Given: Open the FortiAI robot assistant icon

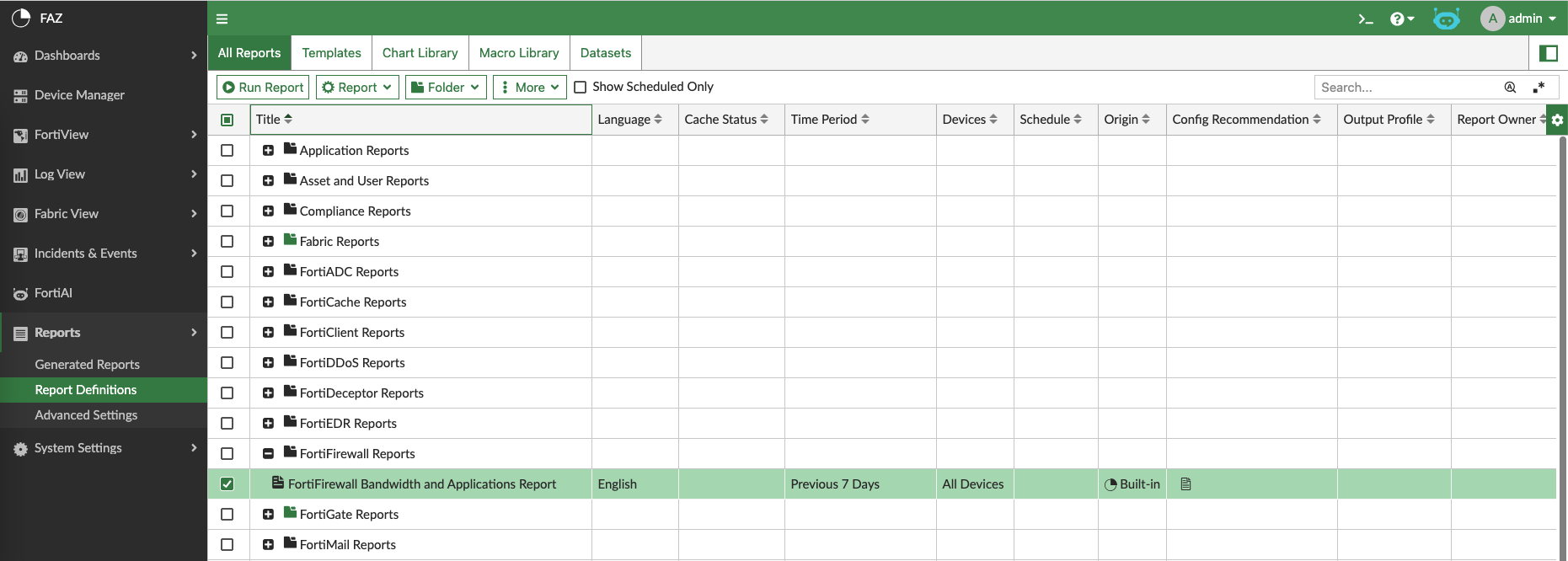Looking at the screenshot, I should (1446, 19).
